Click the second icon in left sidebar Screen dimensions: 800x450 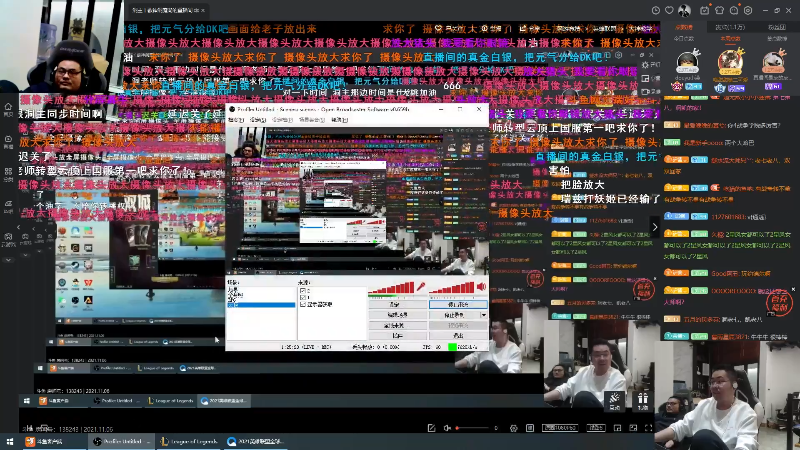coord(8,141)
